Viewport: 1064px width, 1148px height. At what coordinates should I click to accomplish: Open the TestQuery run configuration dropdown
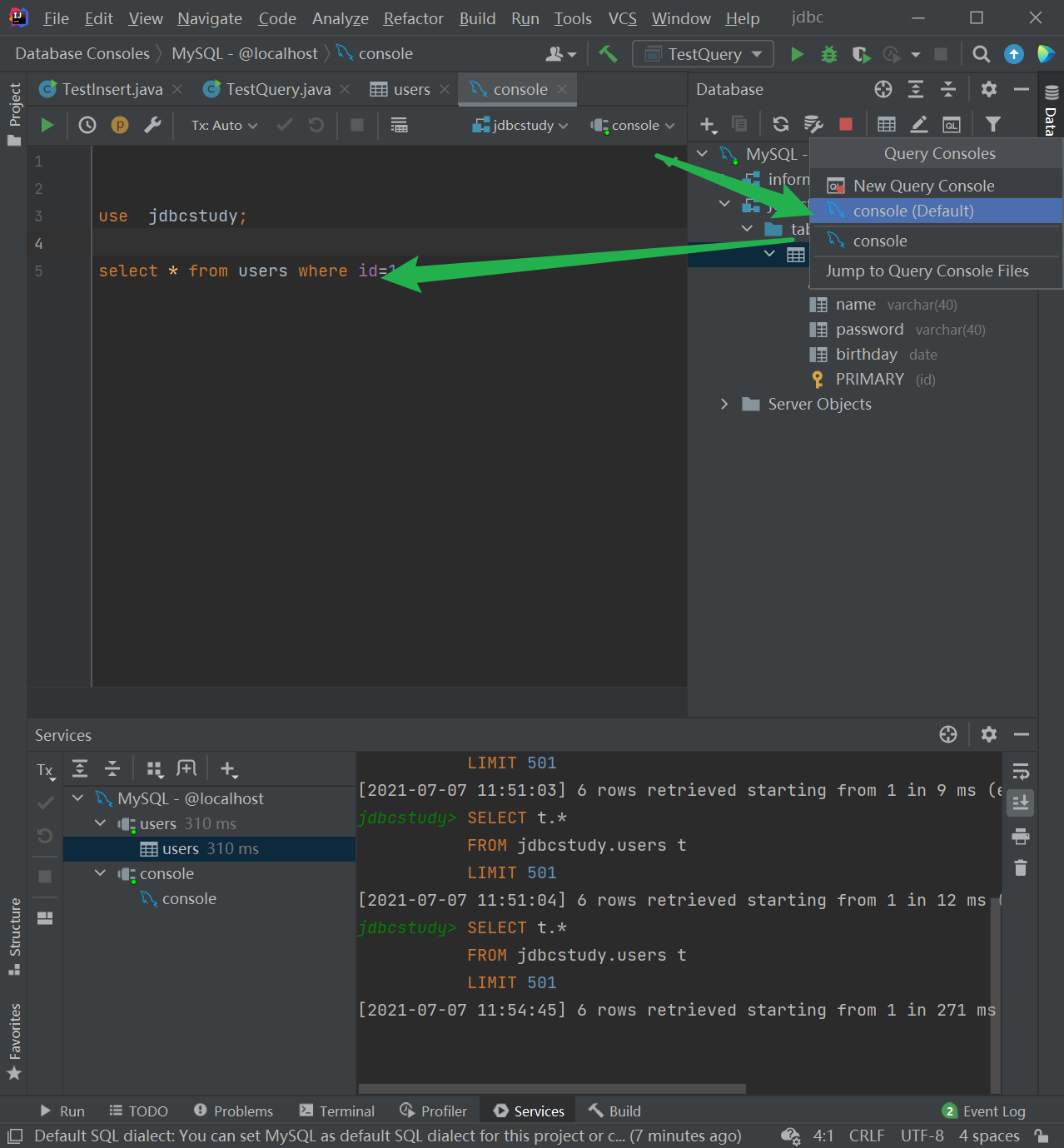tap(703, 54)
